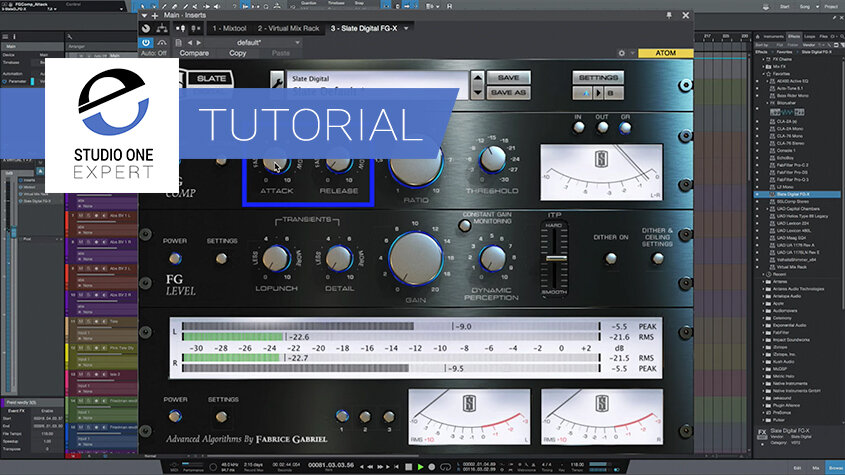845x475 pixels.
Task: Click the SAVE AS button
Action: (508, 93)
